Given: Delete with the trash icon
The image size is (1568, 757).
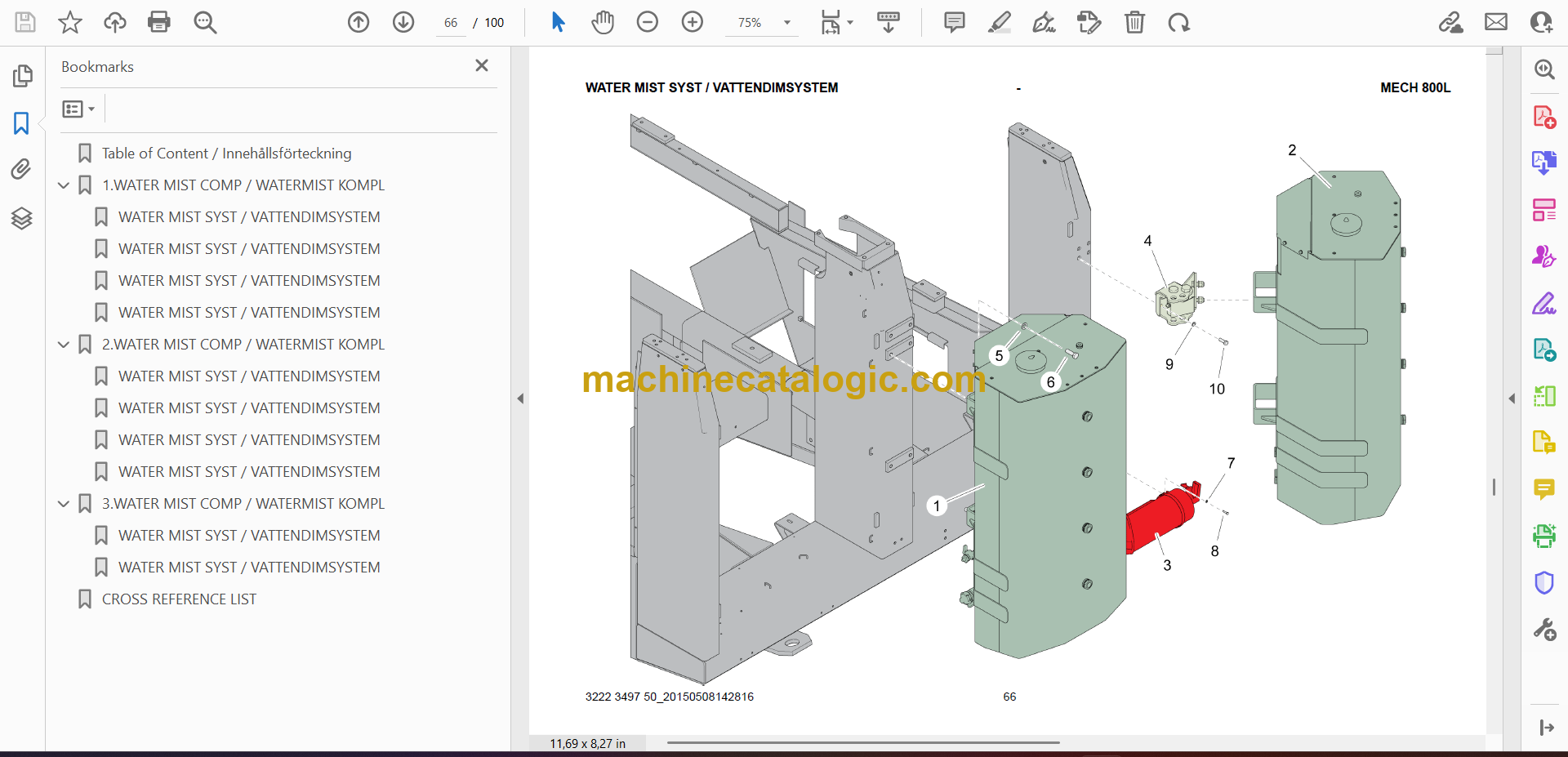Looking at the screenshot, I should 1134,22.
